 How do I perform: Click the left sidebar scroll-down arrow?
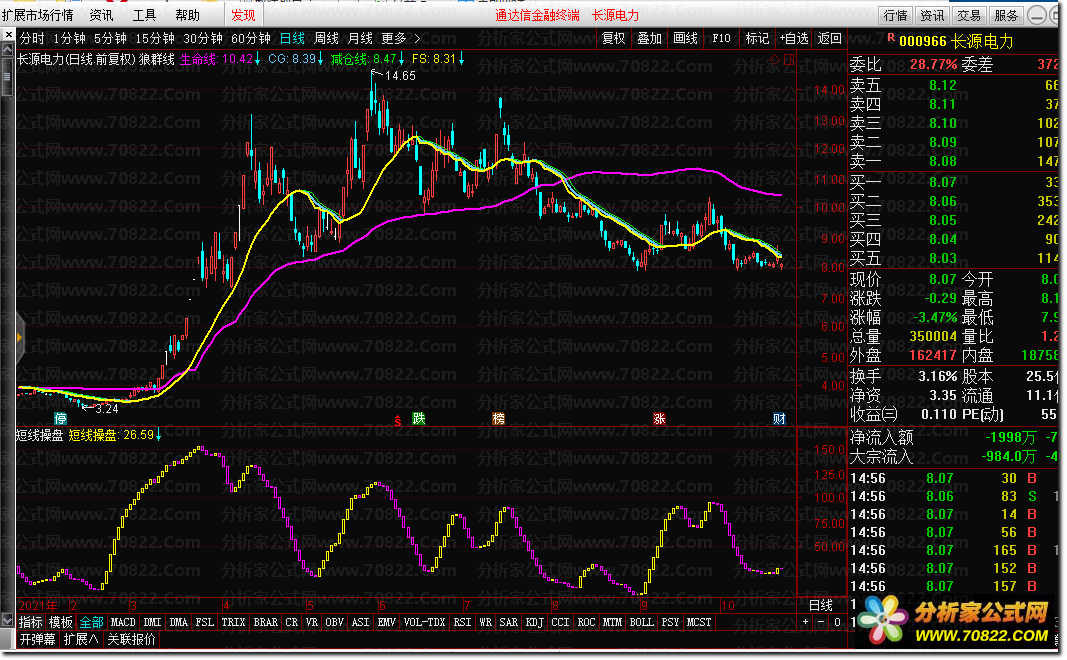[x=7, y=620]
